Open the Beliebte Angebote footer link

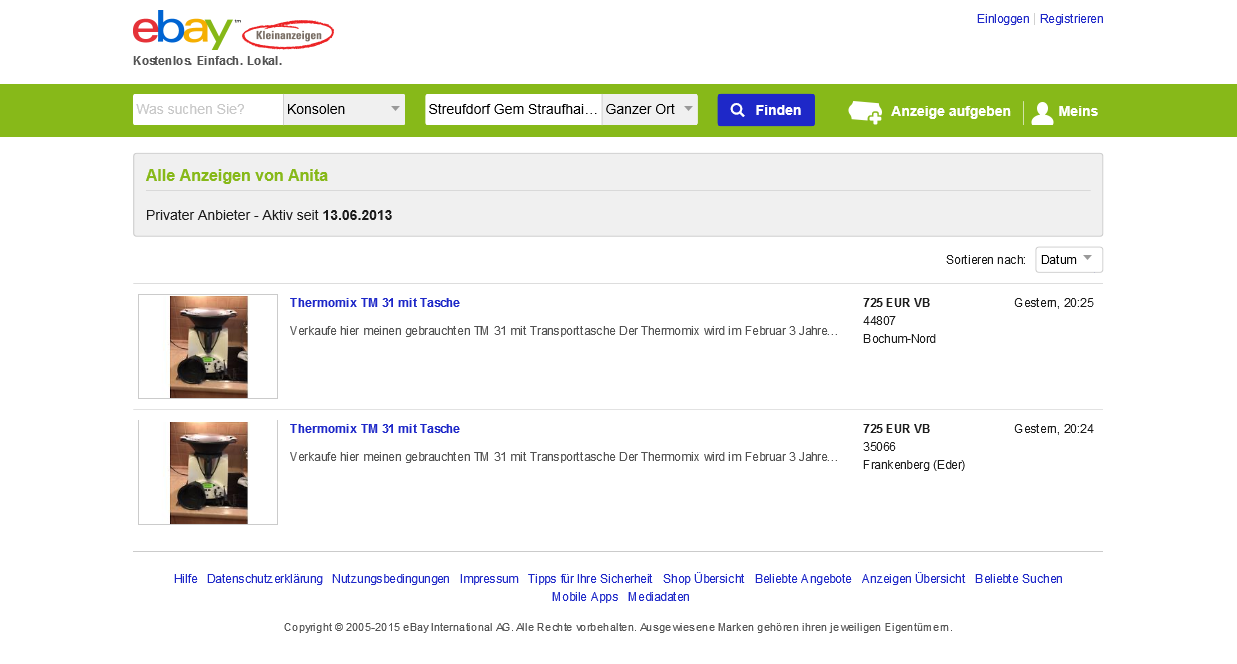(x=803, y=579)
